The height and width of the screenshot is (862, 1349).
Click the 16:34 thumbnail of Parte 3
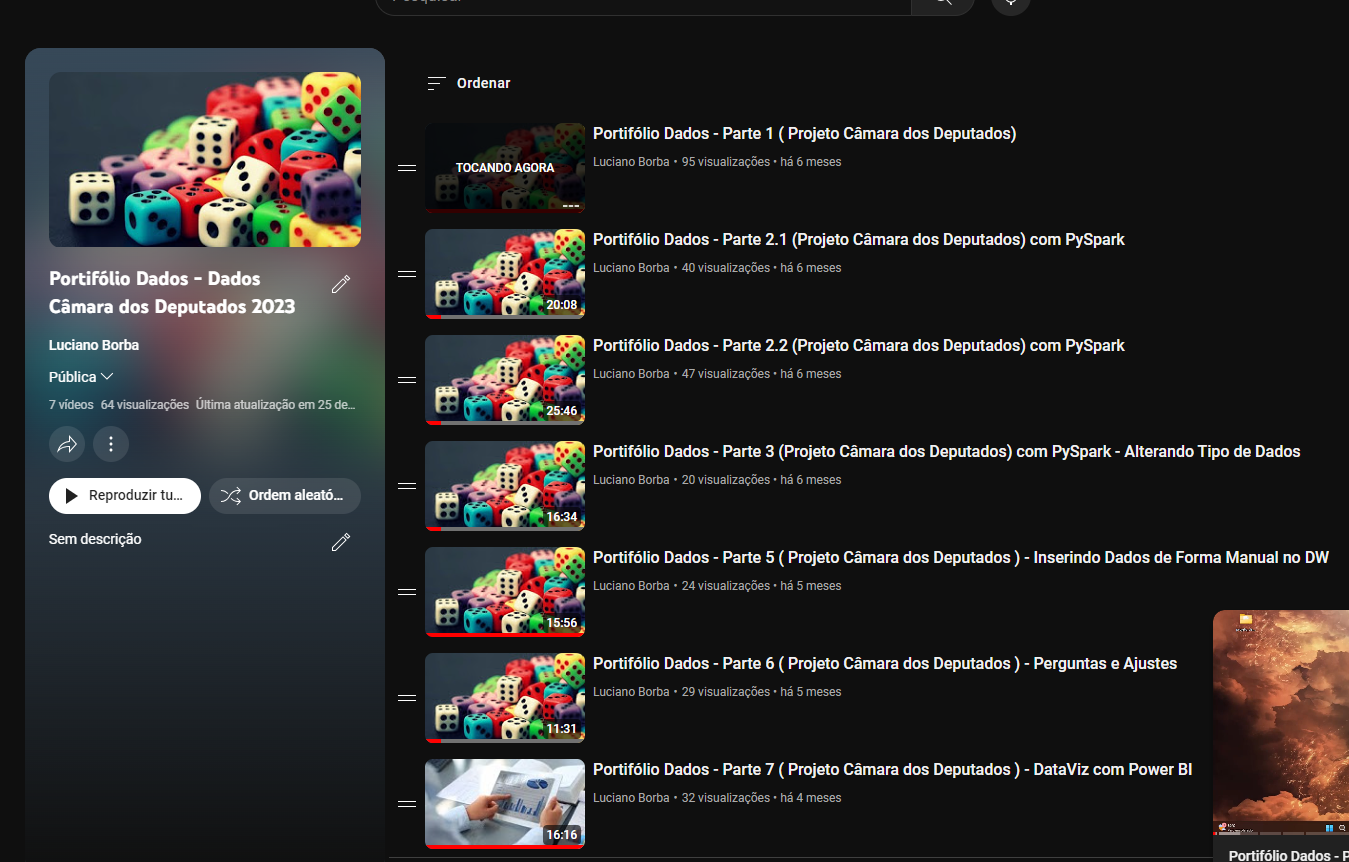coord(505,486)
